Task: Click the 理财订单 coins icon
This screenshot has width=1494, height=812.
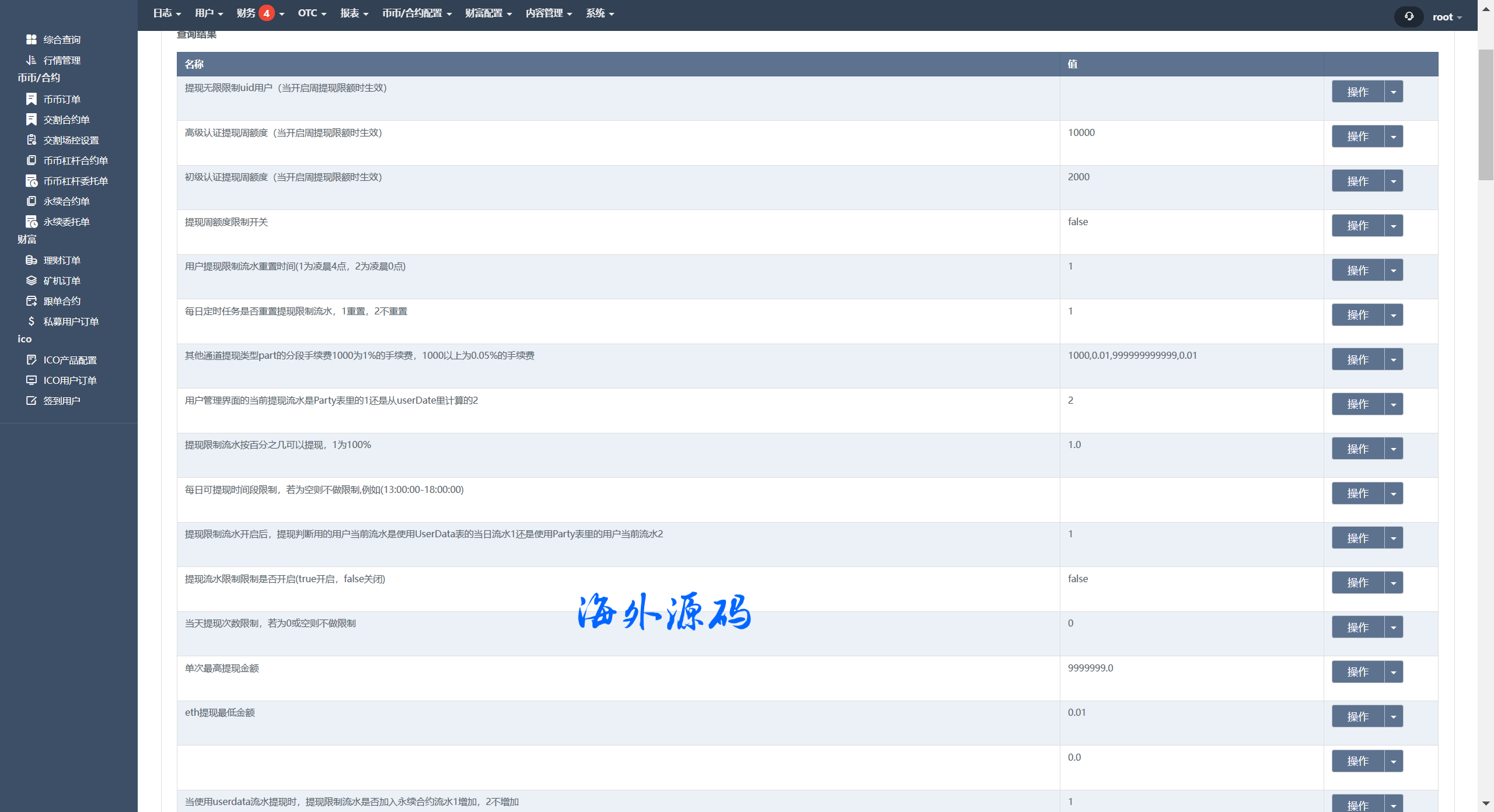Action: pyautogui.click(x=32, y=260)
